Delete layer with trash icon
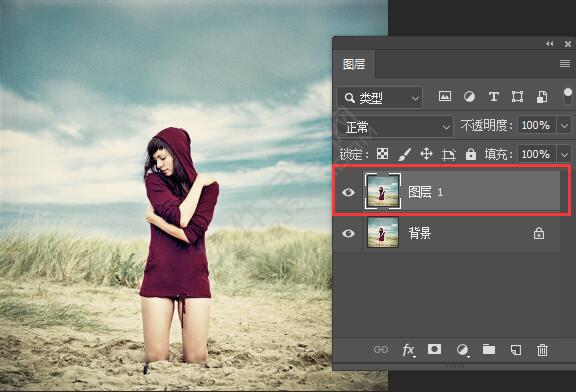576x392 pixels. coord(542,350)
